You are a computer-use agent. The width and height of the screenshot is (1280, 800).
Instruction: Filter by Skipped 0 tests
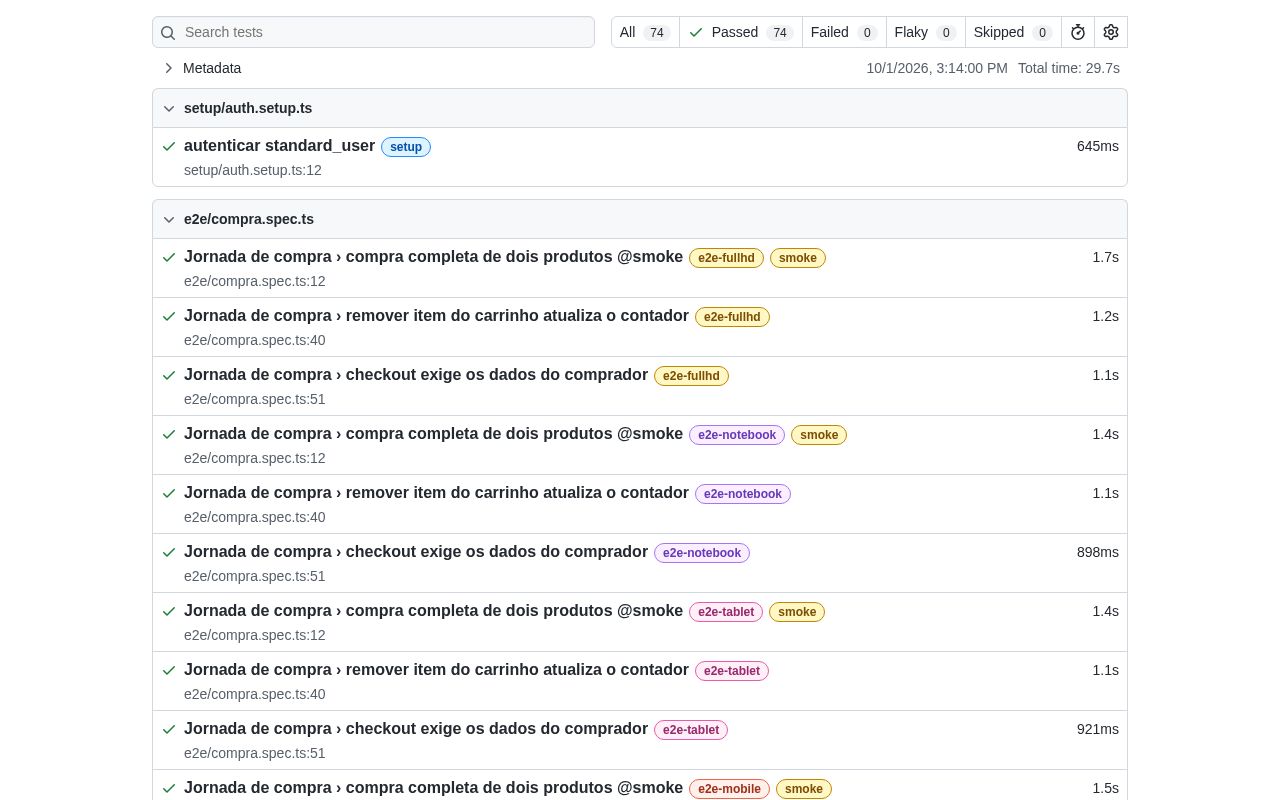tap(1013, 32)
